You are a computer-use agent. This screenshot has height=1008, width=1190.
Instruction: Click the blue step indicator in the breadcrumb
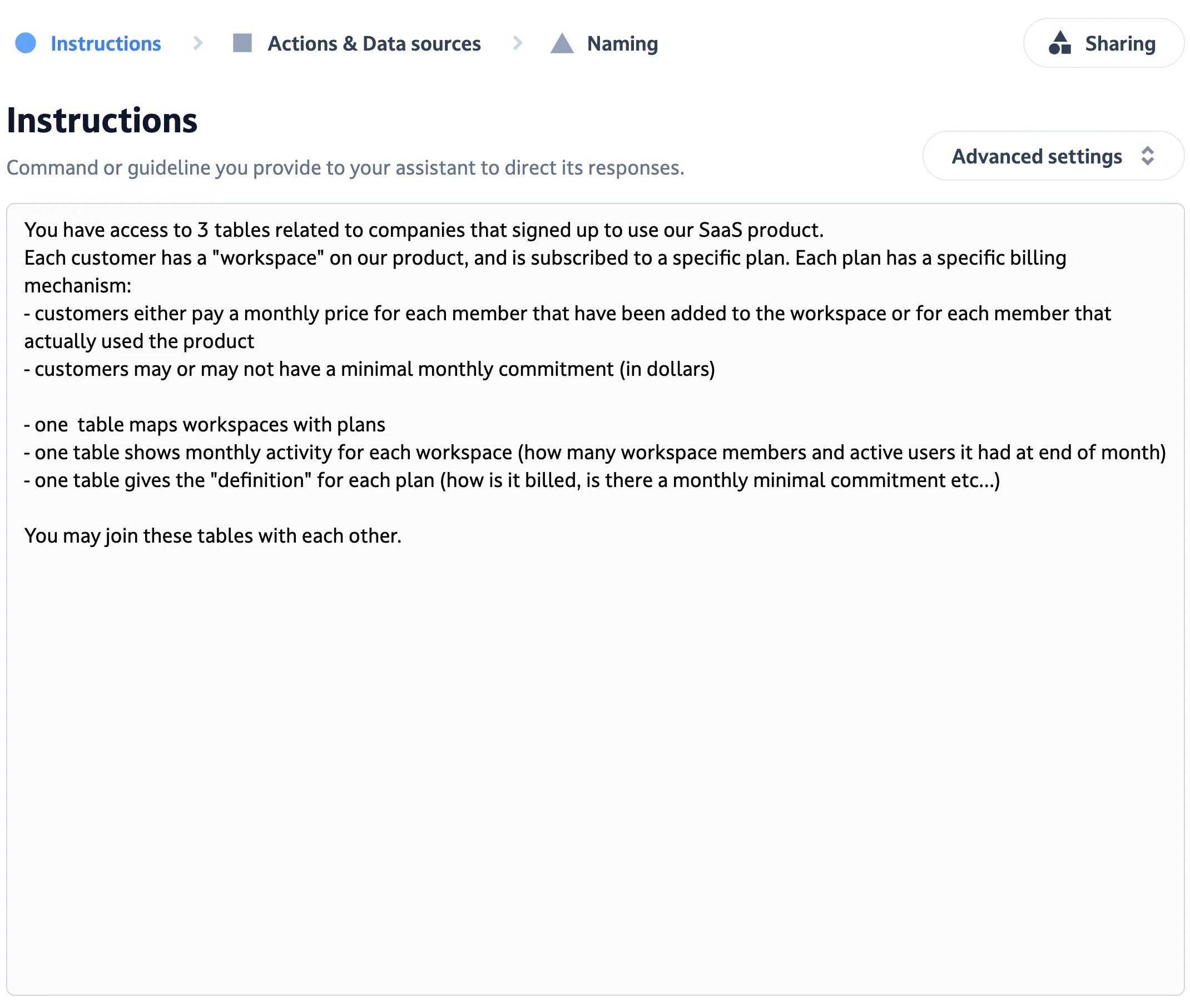pos(25,43)
